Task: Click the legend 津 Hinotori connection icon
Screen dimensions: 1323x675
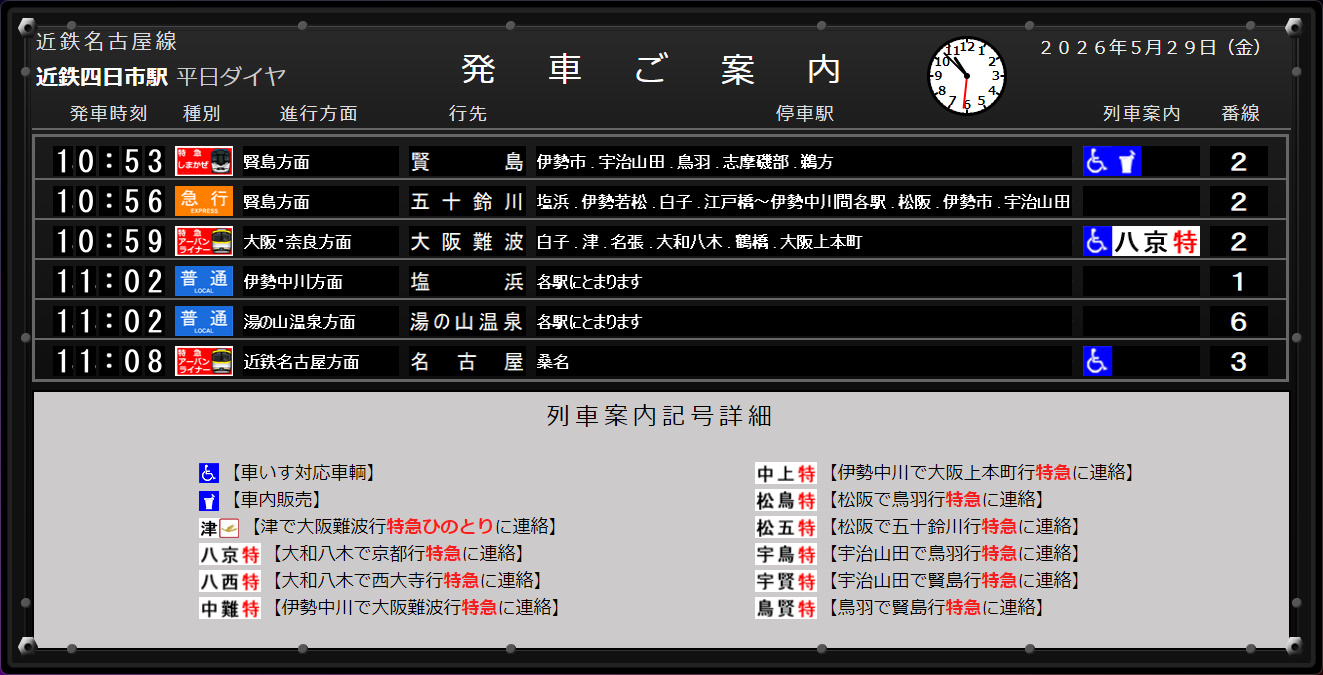Action: 220,527
